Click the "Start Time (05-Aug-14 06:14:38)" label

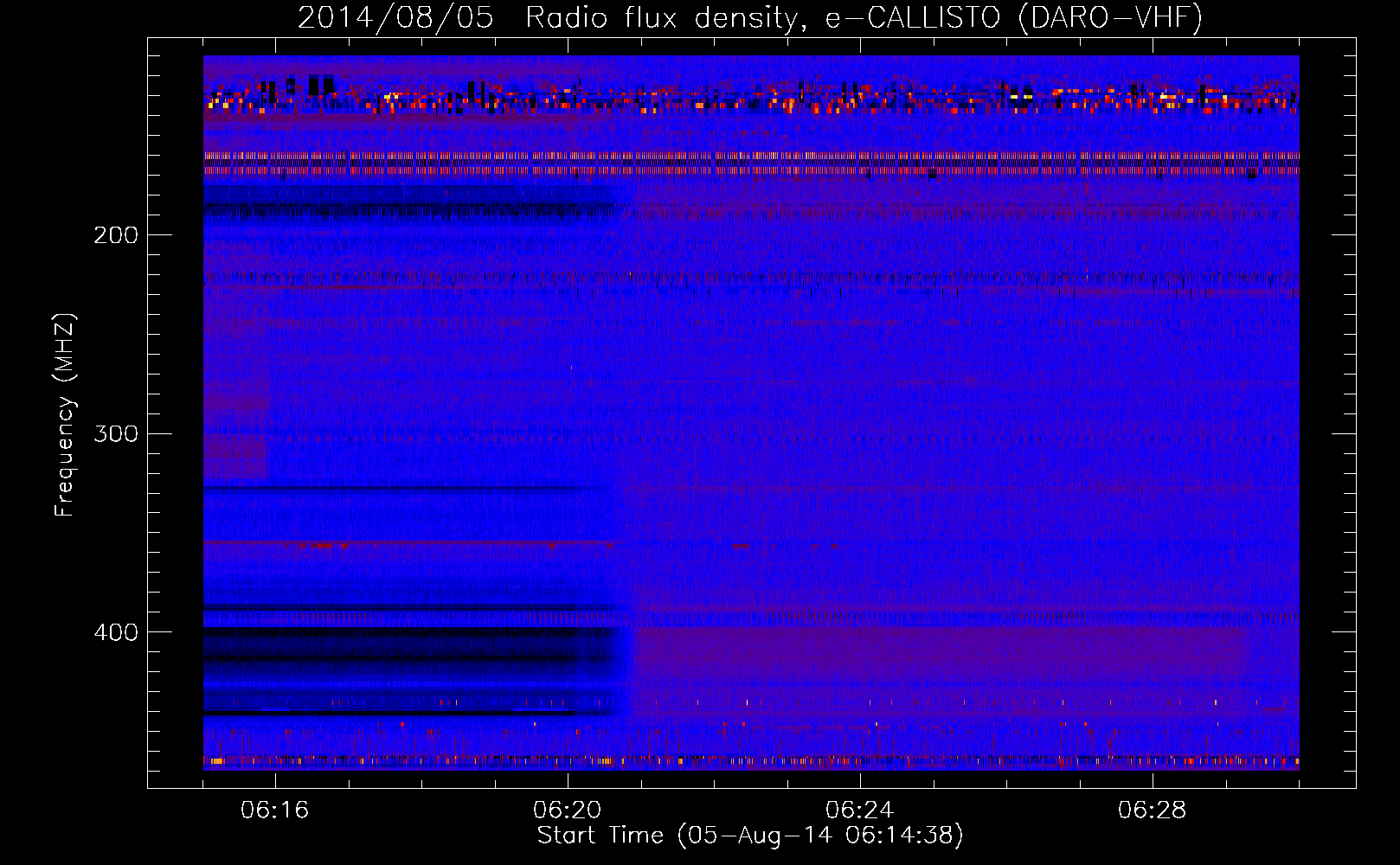750,836
